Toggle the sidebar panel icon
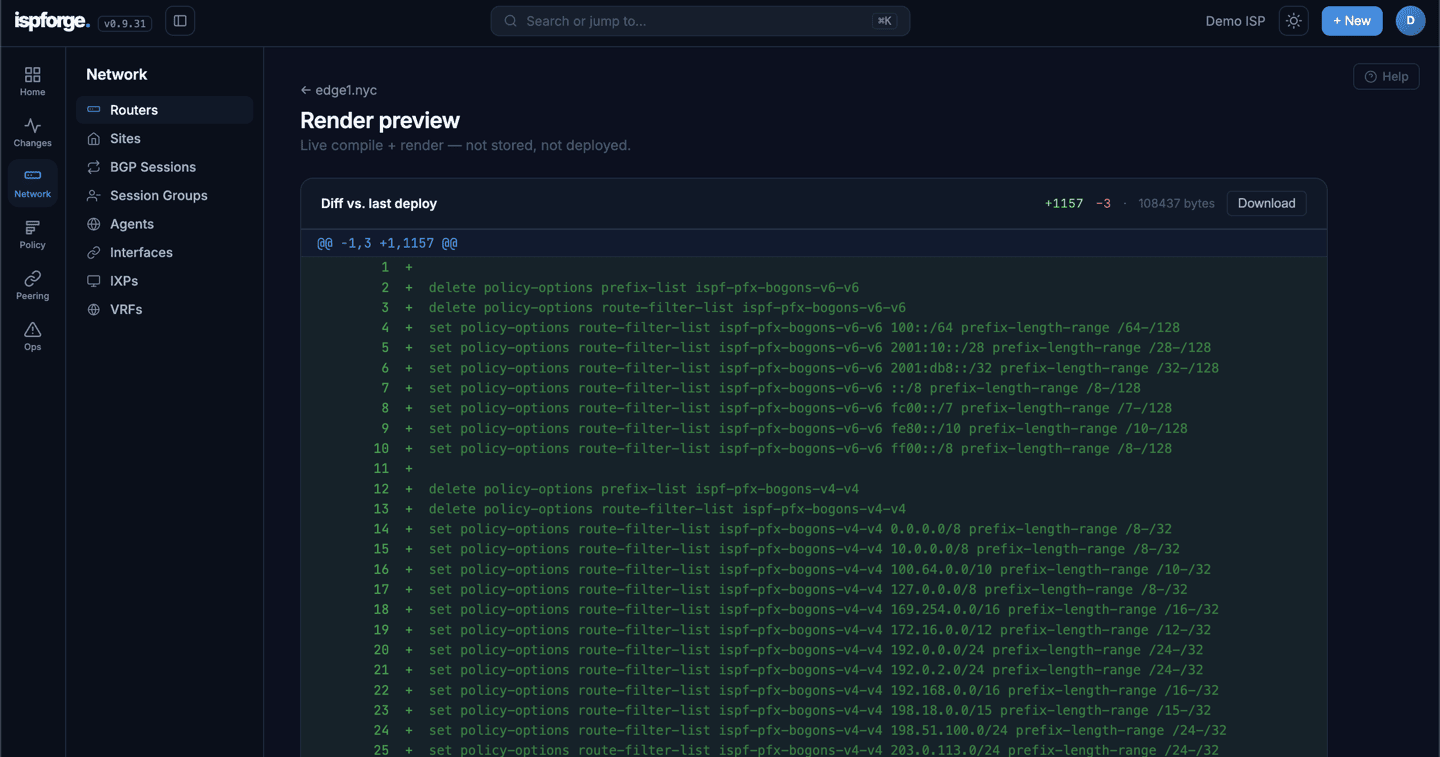1440x757 pixels. click(x=180, y=21)
